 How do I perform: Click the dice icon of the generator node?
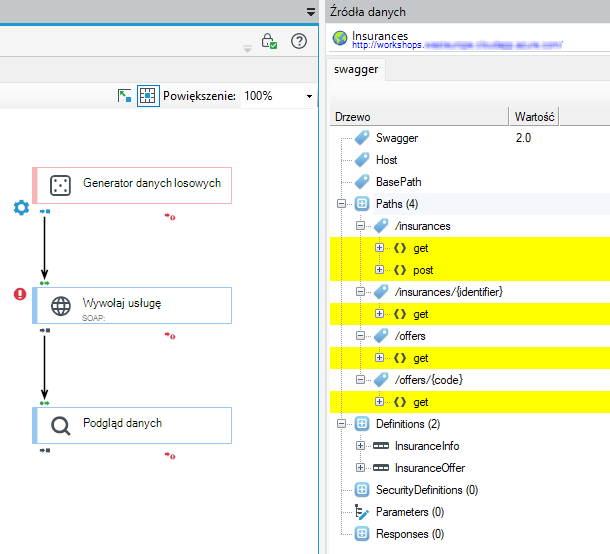pos(60,185)
